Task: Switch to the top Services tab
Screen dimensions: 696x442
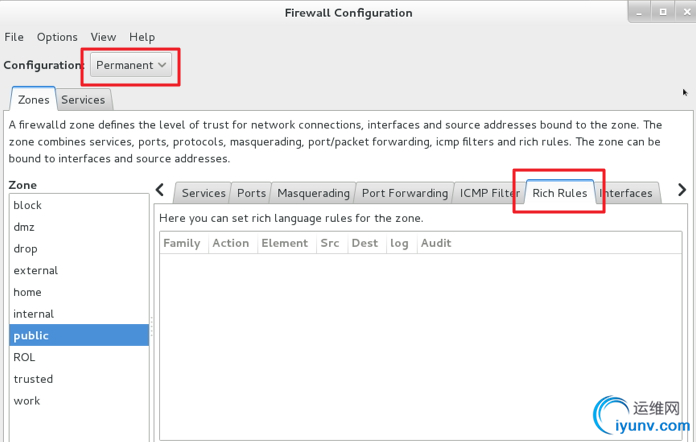Action: click(83, 100)
